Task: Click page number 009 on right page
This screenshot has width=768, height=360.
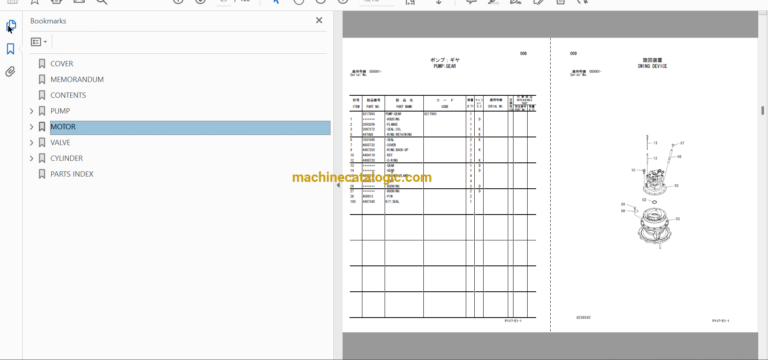Action: (x=573, y=53)
